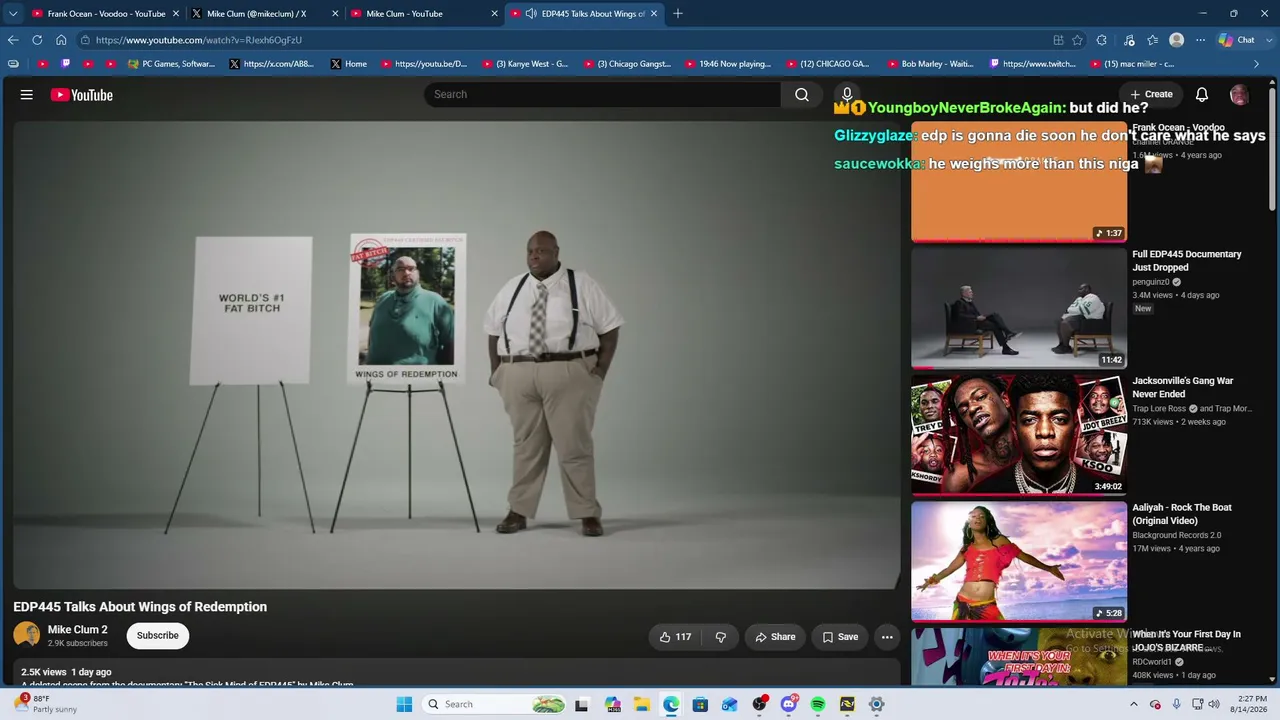The height and width of the screenshot is (720, 1280).
Task: Open the Bob Marley - Waiti... bookmark
Action: coord(930,64)
